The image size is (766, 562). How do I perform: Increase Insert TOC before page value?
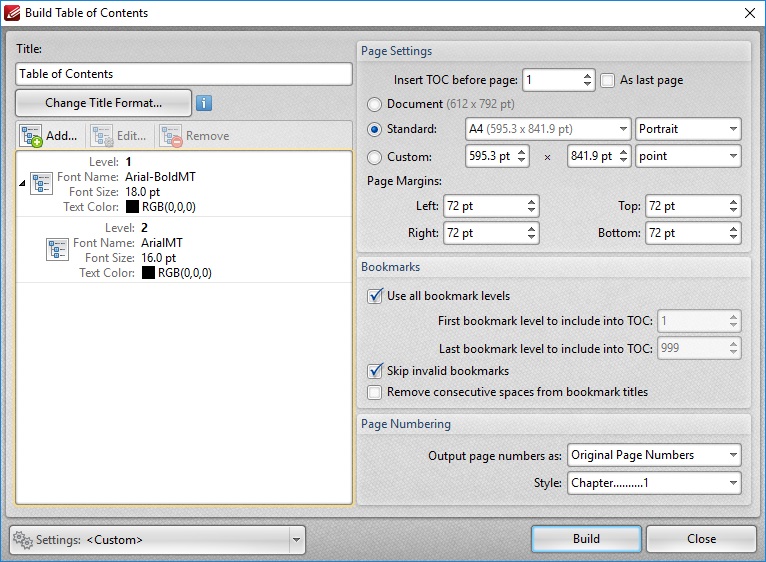(587, 75)
